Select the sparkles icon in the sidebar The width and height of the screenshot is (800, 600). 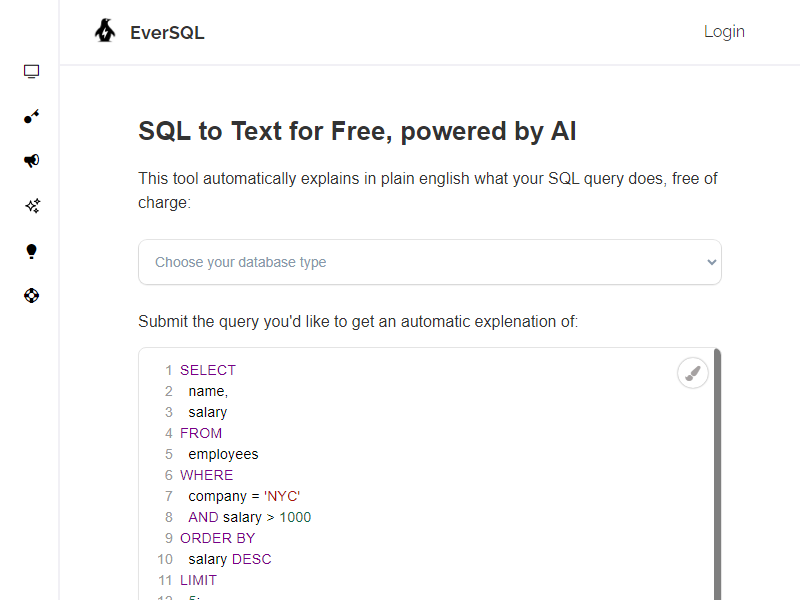[31, 206]
